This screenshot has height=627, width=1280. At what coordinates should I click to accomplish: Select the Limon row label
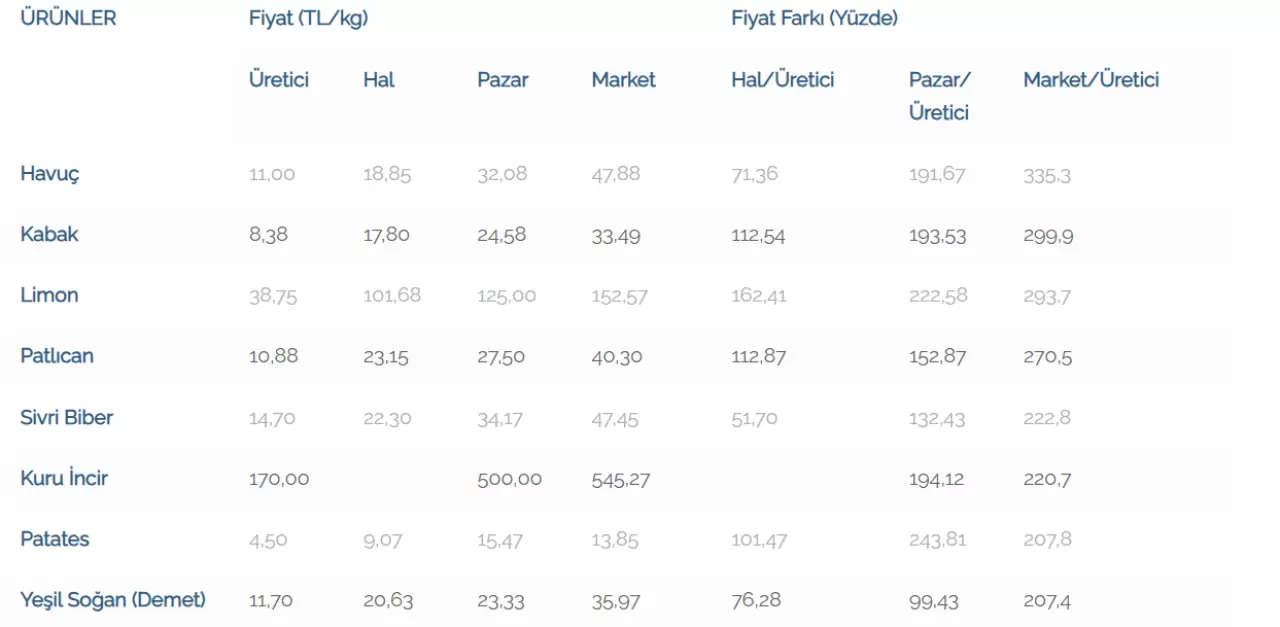(x=49, y=296)
